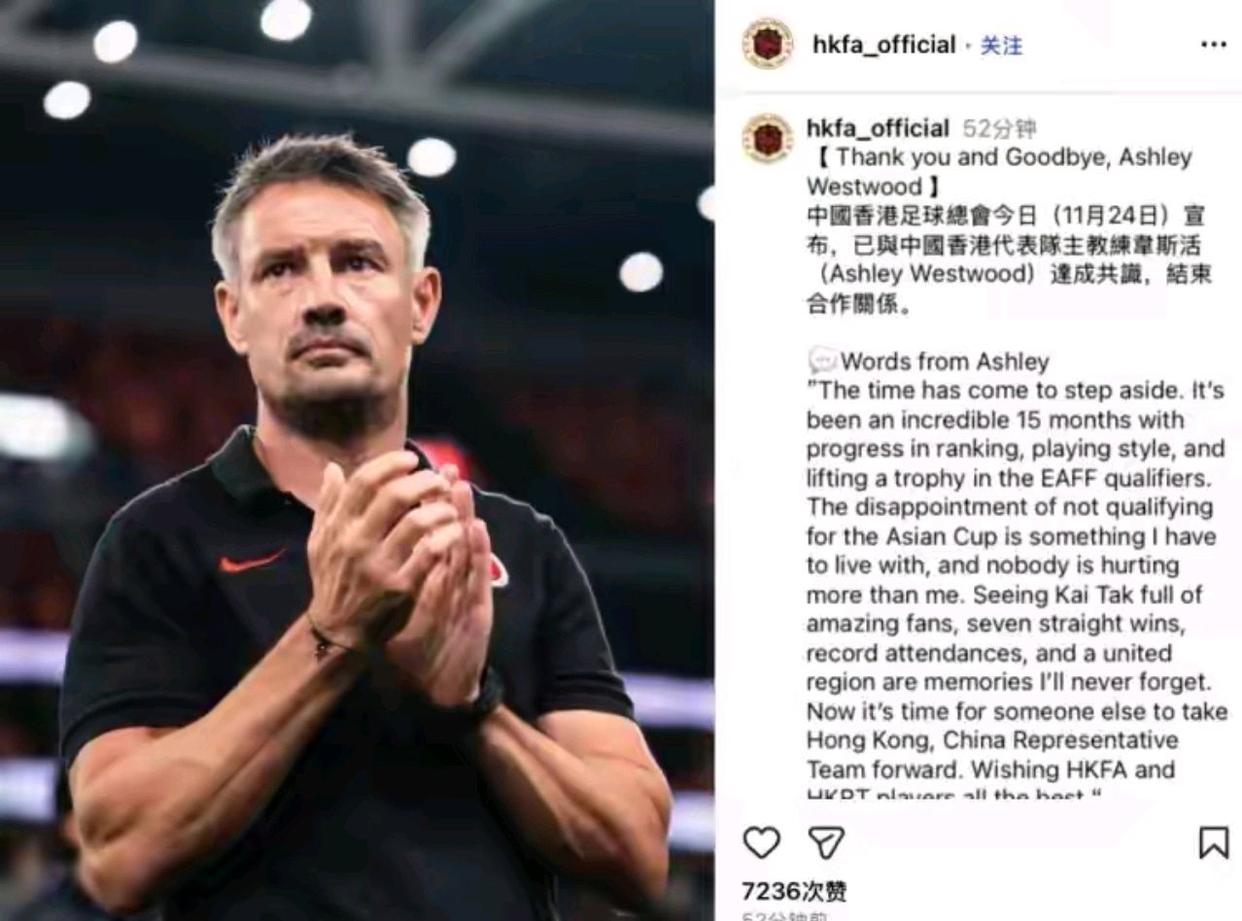Image resolution: width=1242 pixels, height=921 pixels.
Task: Open hkfa_official avatar beside the caption
Action: [x=767, y=138]
